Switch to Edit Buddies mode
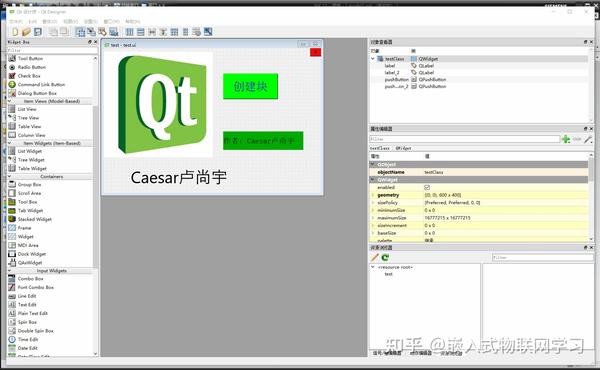Image resolution: width=600 pixels, height=370 pixels. pyautogui.click(x=103, y=32)
